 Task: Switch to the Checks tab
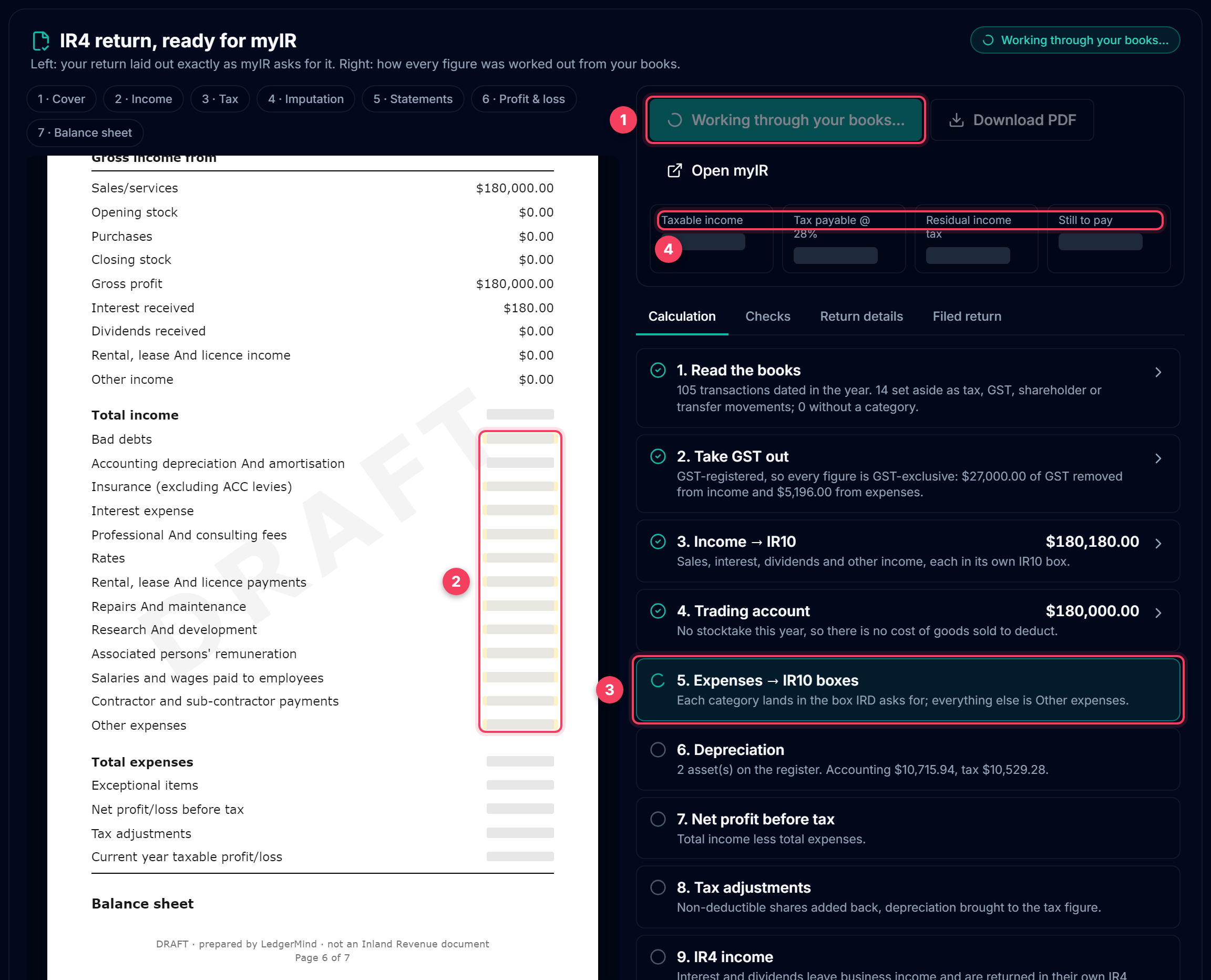pyautogui.click(x=767, y=317)
